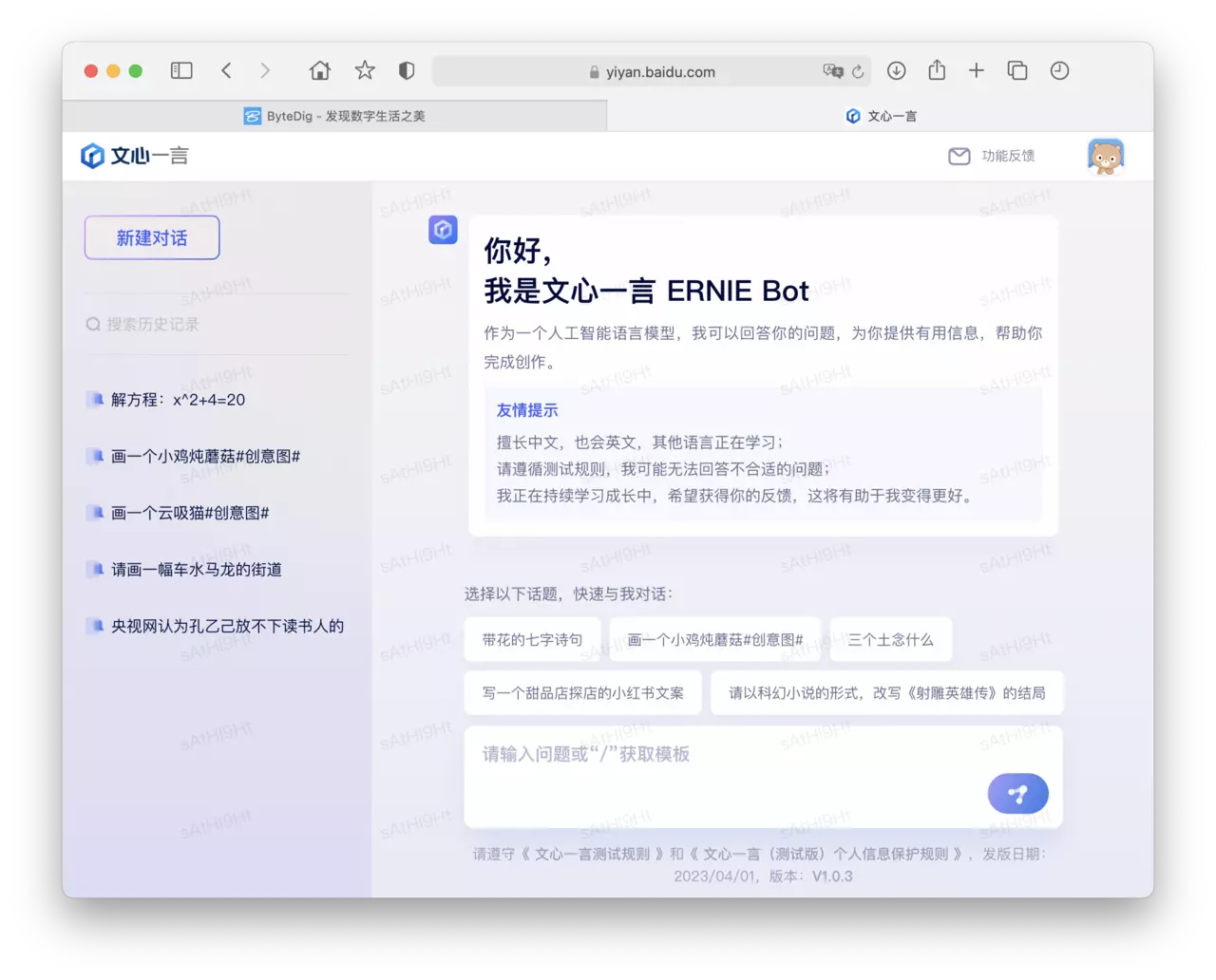The image size is (1216, 980).
Task: Open 文心一言测试规则 link
Action: (x=592, y=854)
